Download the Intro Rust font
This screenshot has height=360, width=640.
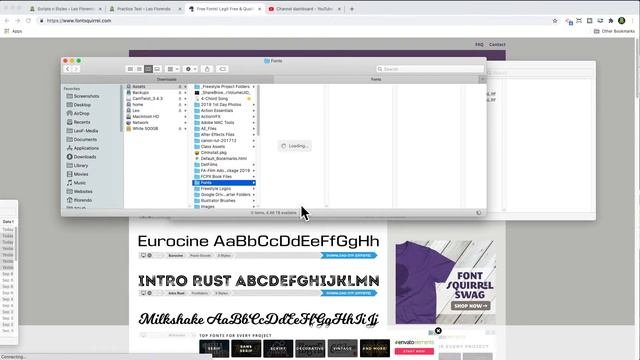(x=349, y=293)
